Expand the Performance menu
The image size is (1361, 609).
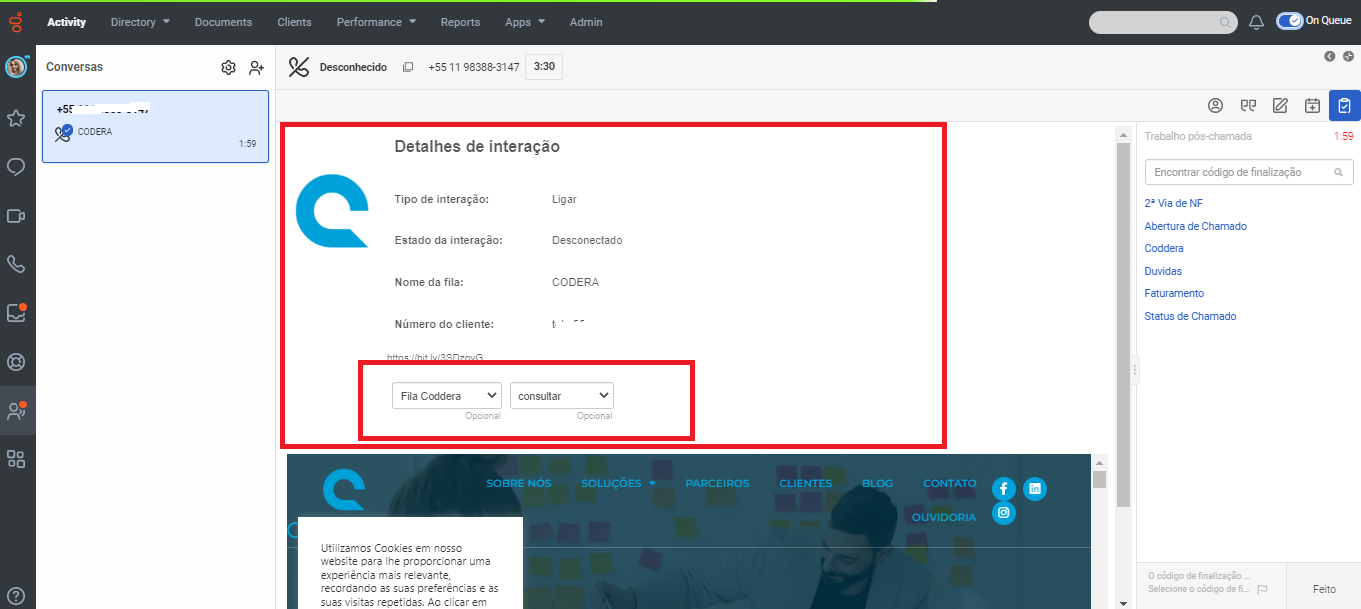[376, 22]
